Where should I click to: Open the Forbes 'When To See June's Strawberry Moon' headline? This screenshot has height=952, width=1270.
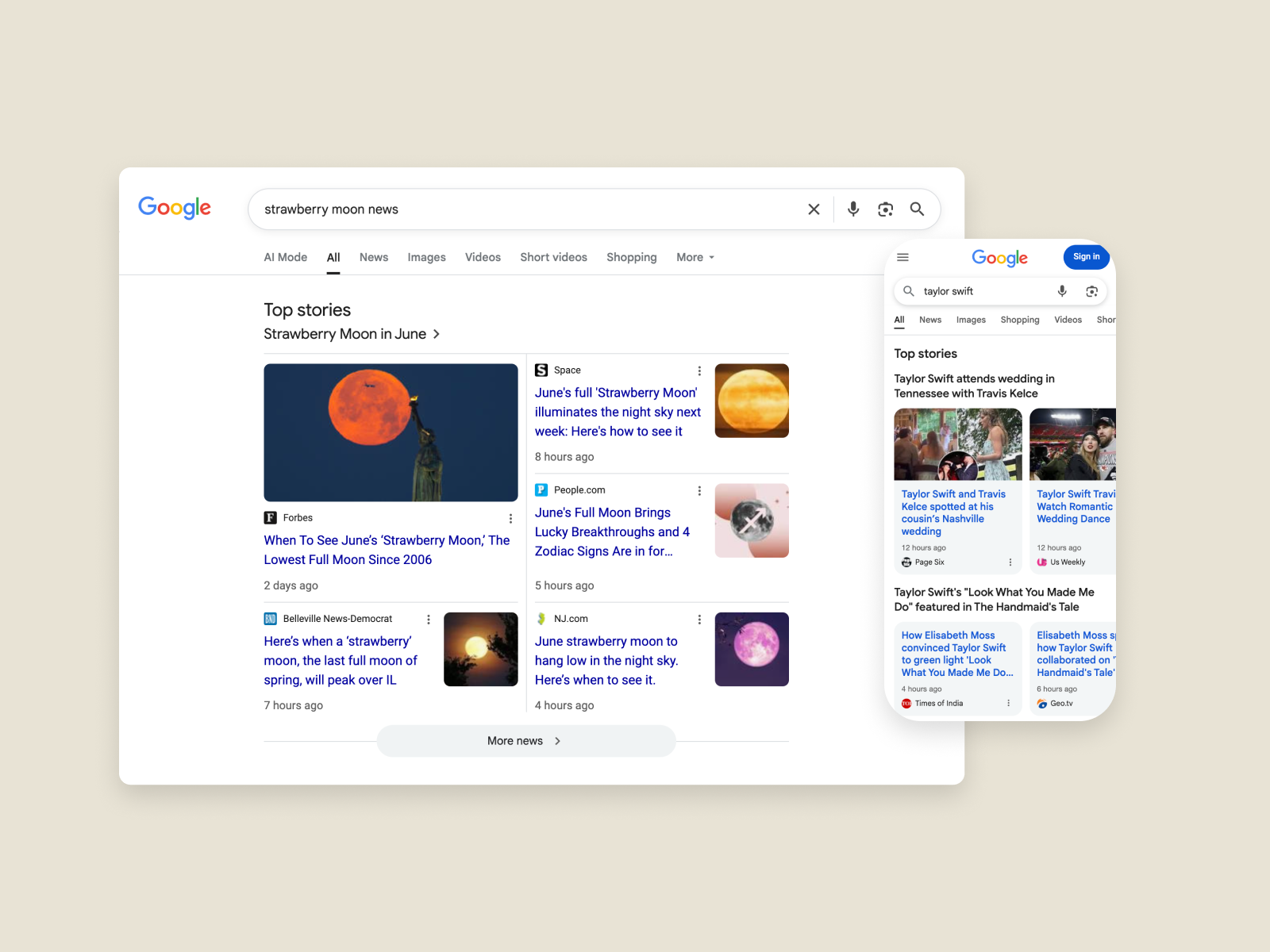(x=387, y=550)
